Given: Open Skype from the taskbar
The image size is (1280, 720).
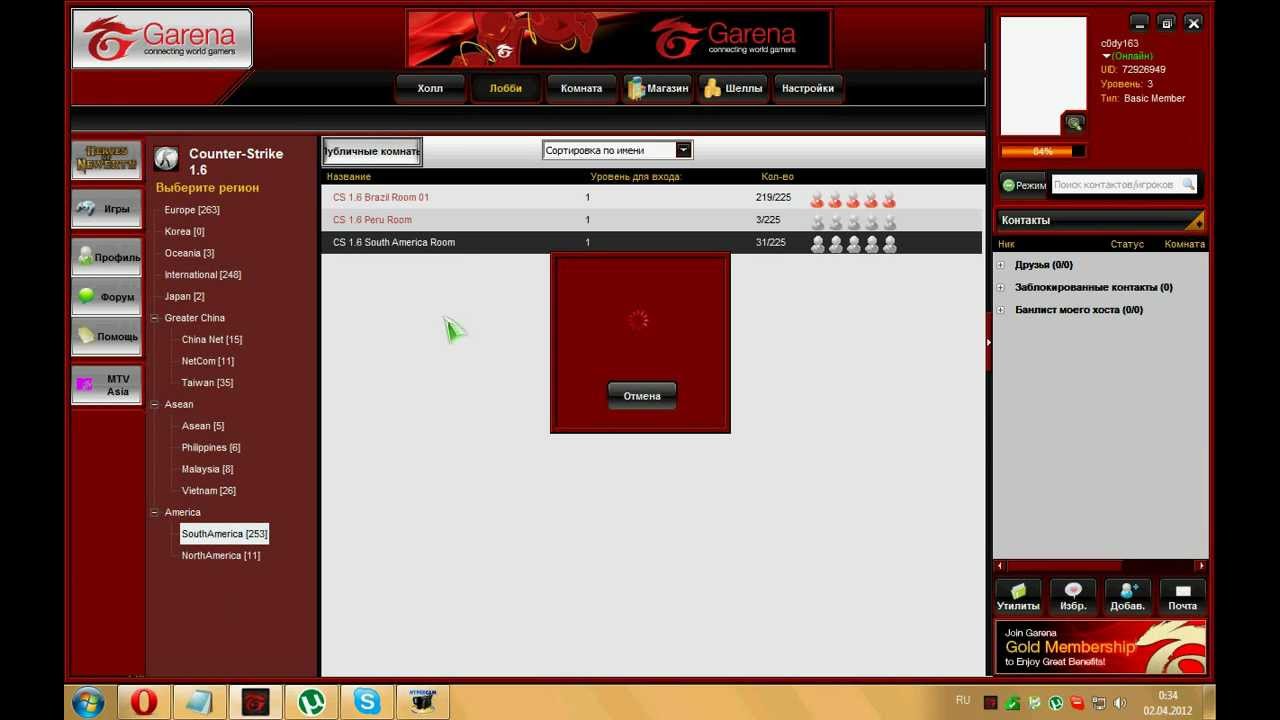Looking at the screenshot, I should (x=368, y=702).
